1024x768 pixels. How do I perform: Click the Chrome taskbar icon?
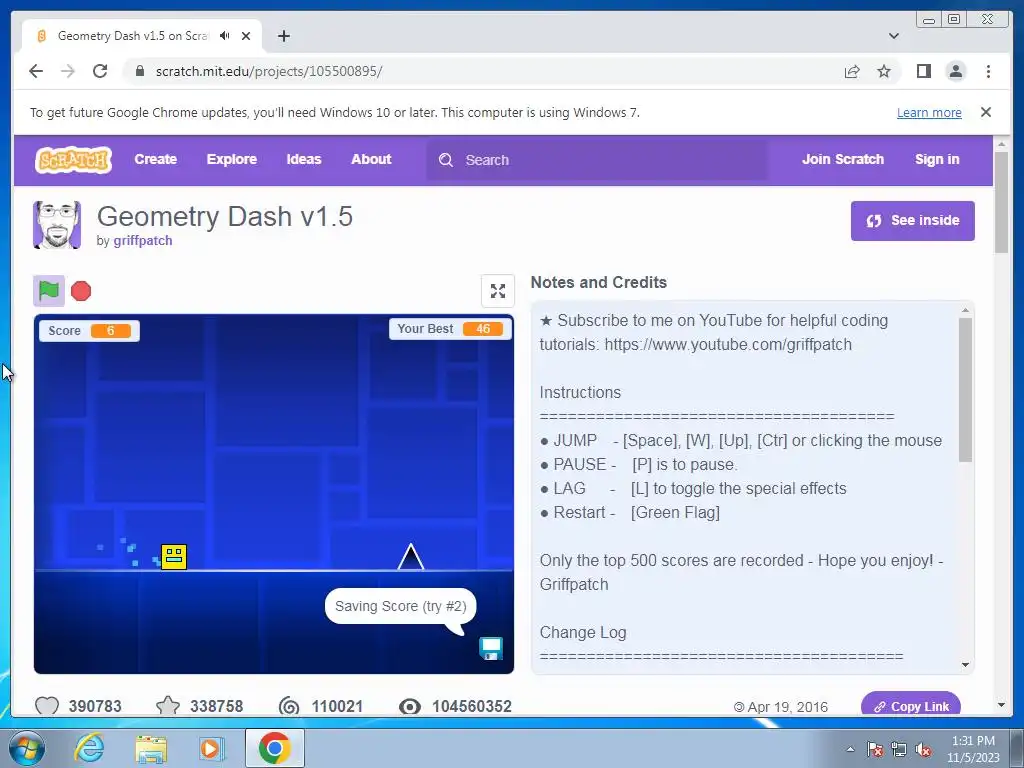pos(275,748)
